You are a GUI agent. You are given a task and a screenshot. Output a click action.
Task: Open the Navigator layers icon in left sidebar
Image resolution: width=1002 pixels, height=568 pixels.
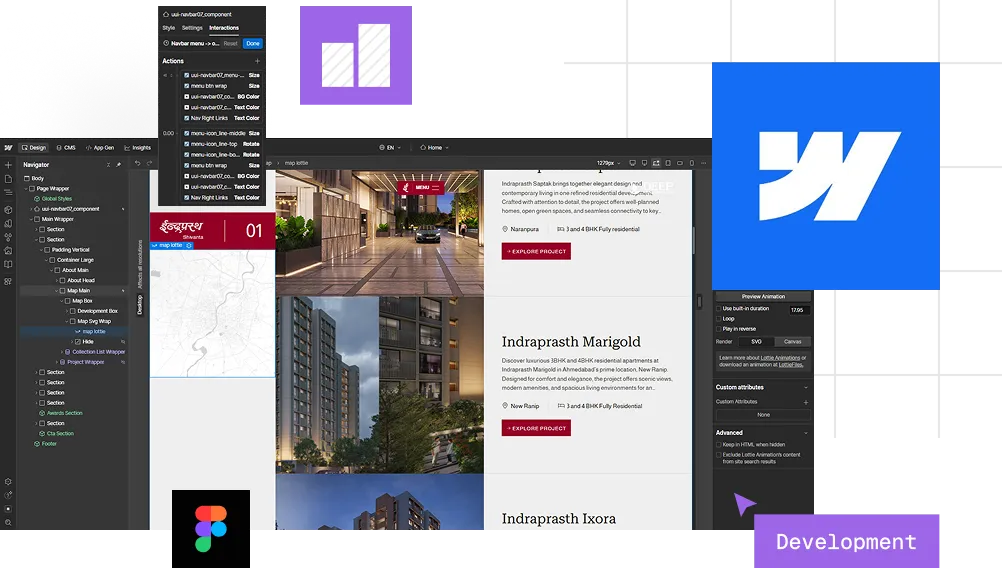point(8,192)
